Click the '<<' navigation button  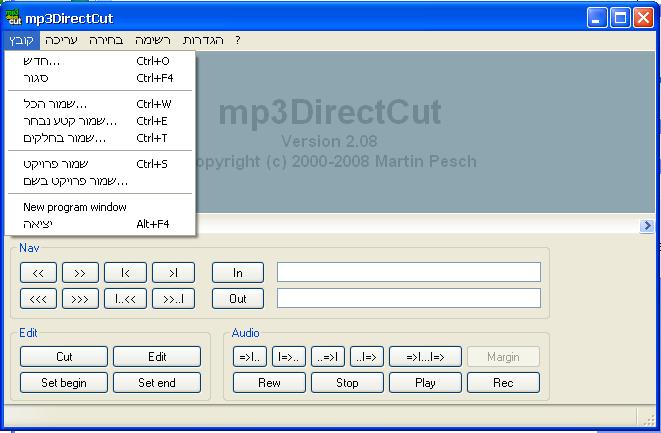click(x=38, y=272)
